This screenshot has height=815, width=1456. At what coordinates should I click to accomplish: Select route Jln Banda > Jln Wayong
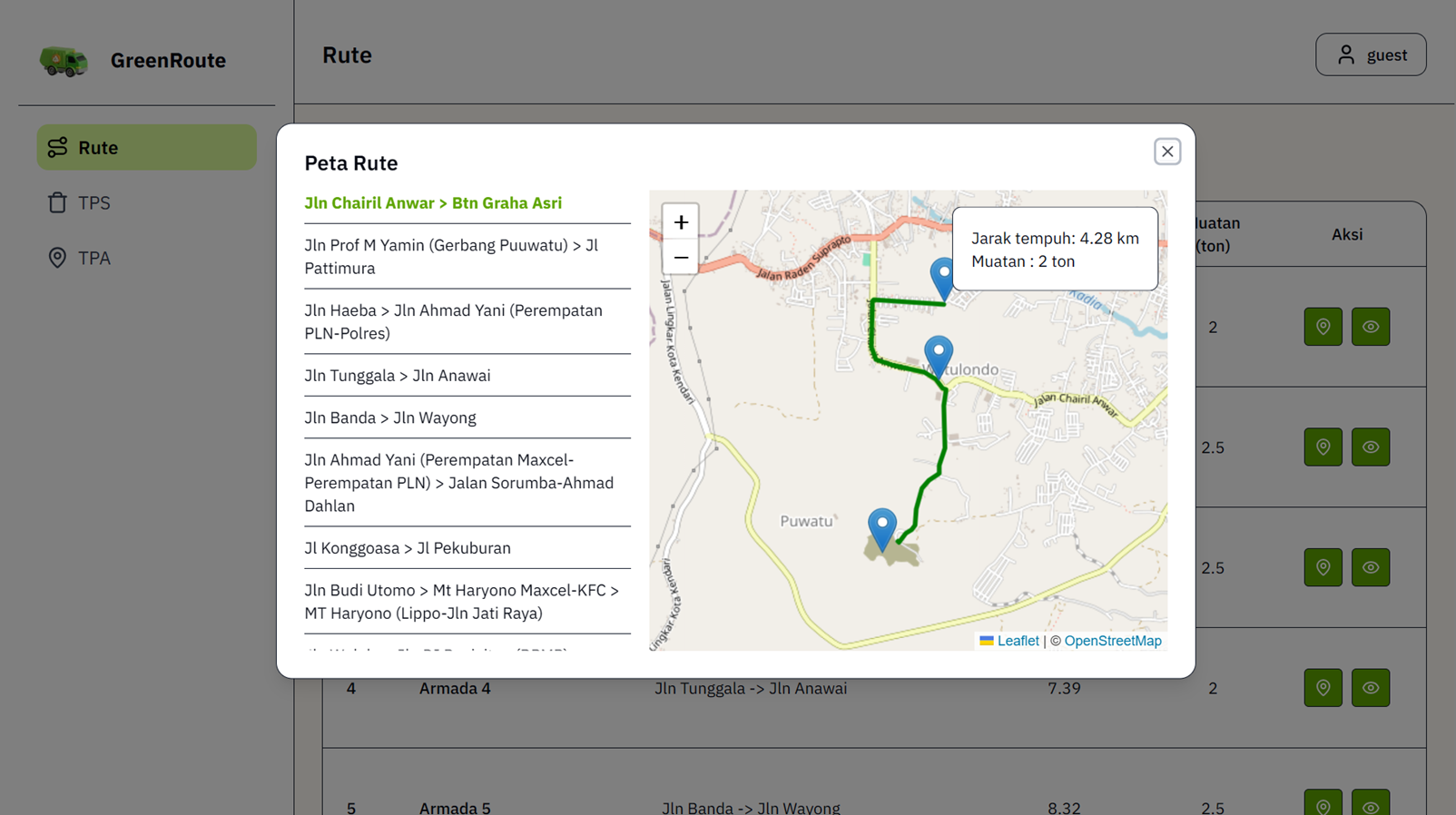(390, 417)
